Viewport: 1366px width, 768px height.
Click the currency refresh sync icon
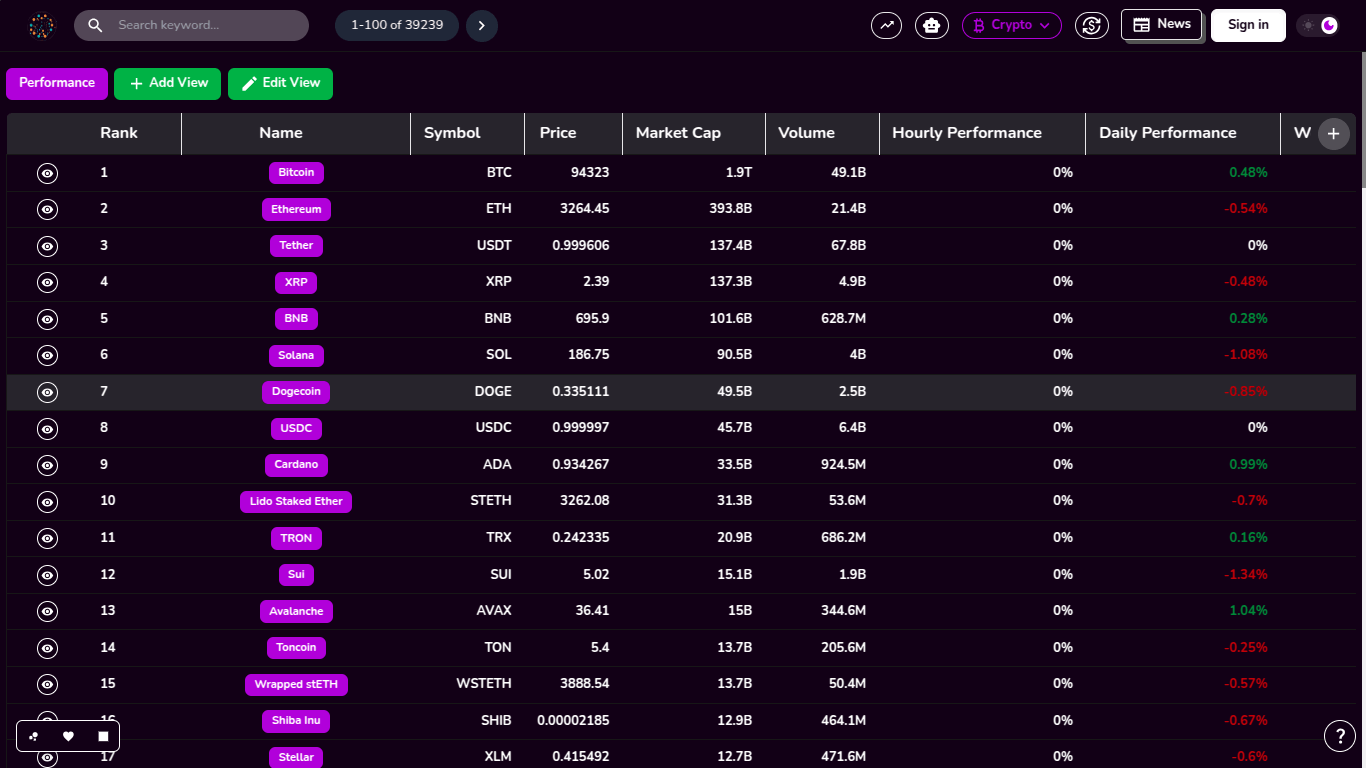pos(1092,25)
